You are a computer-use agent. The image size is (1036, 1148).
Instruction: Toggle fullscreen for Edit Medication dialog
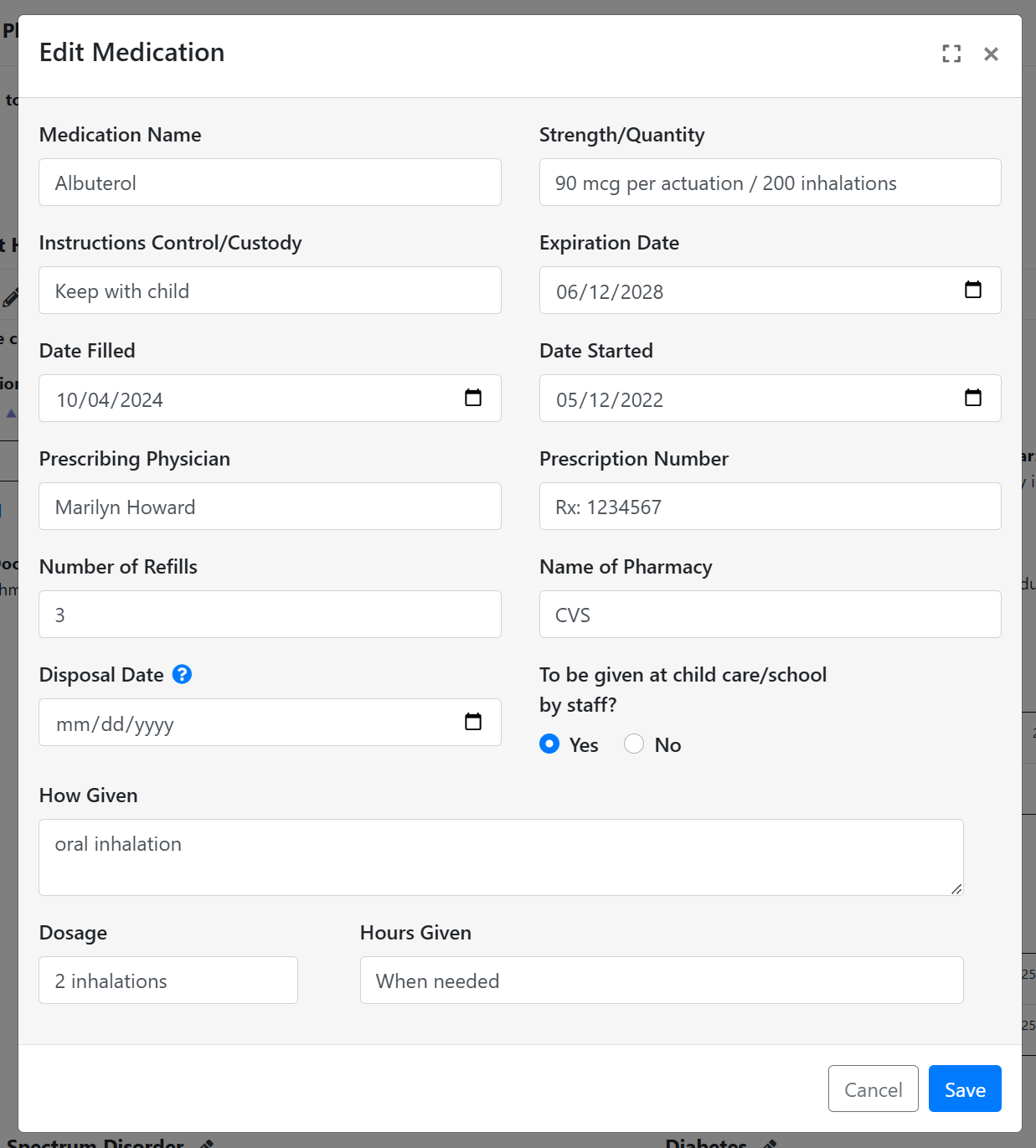(x=951, y=54)
